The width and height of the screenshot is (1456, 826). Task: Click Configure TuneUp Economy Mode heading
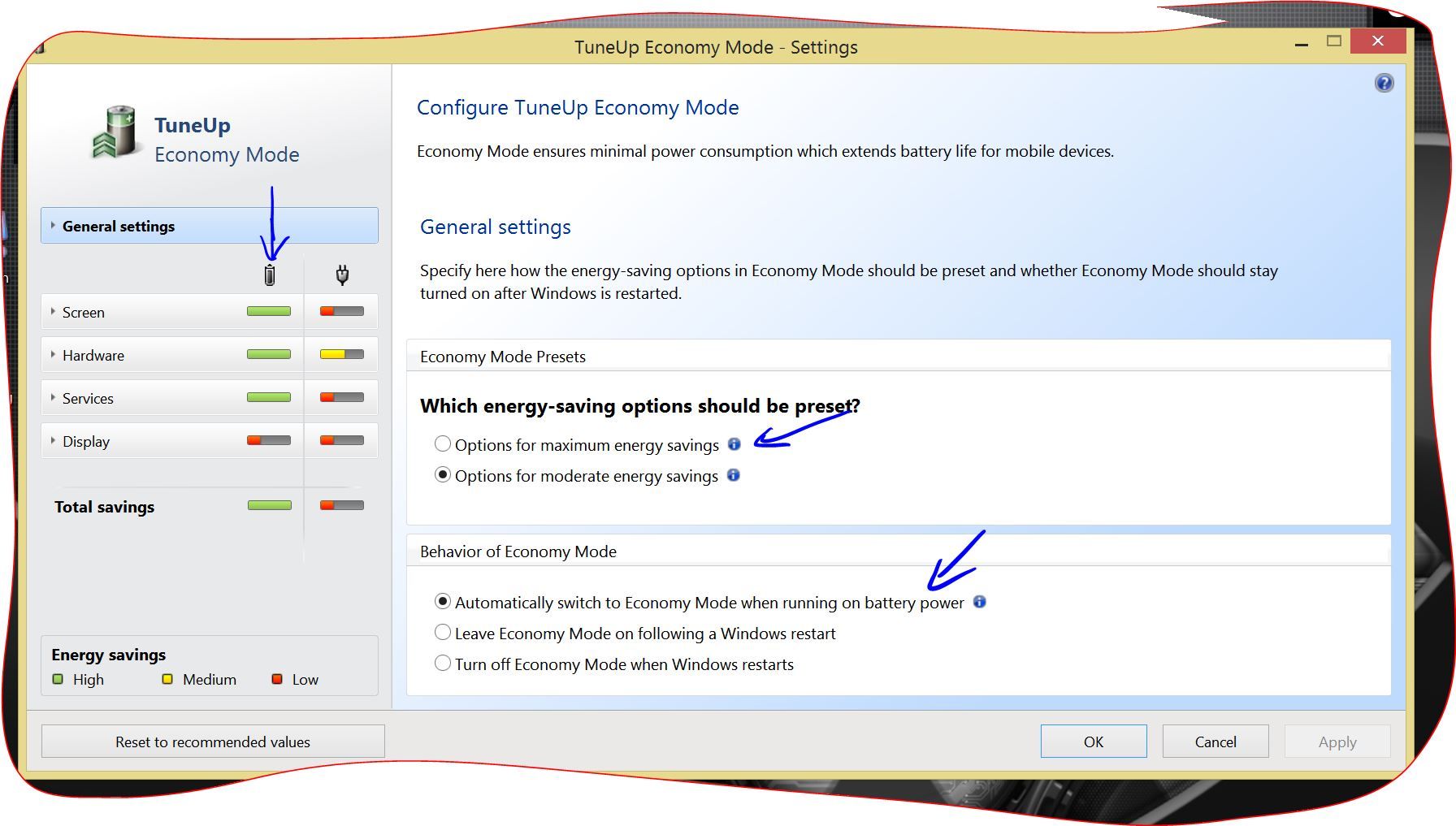coord(578,107)
